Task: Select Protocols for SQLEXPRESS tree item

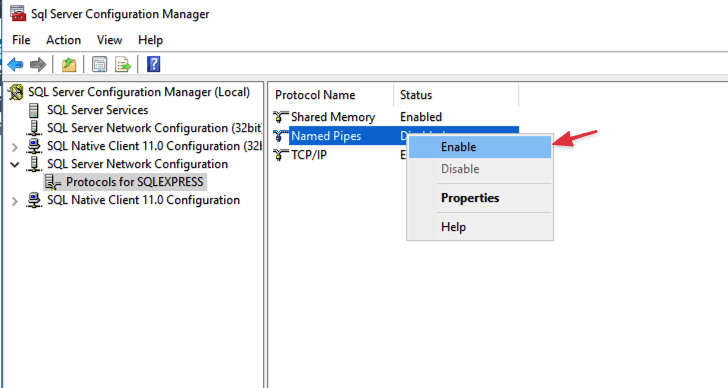Action: point(135,182)
